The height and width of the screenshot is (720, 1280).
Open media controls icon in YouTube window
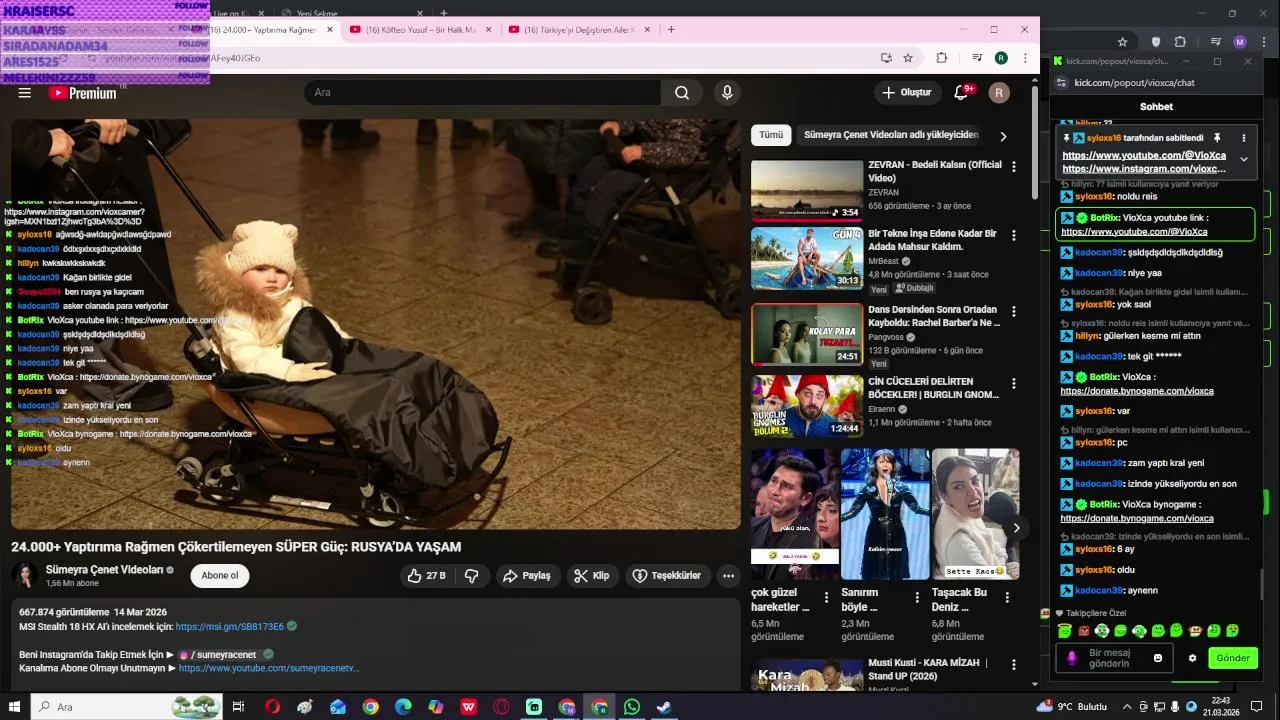tap(977, 58)
